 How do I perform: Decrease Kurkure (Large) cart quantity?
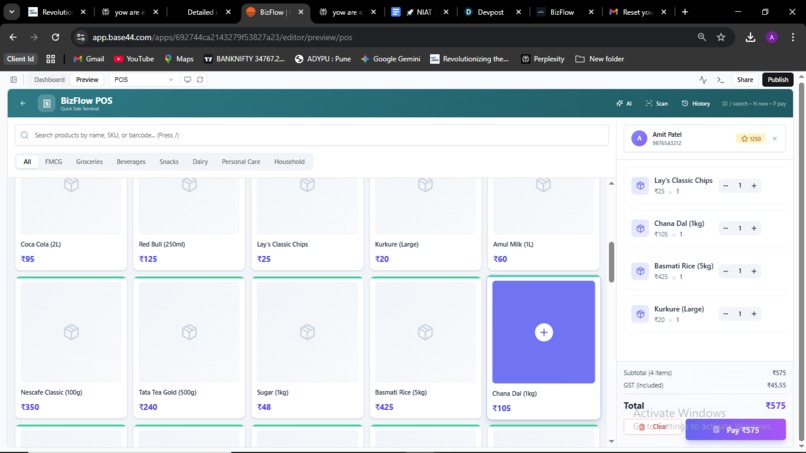[x=726, y=314]
